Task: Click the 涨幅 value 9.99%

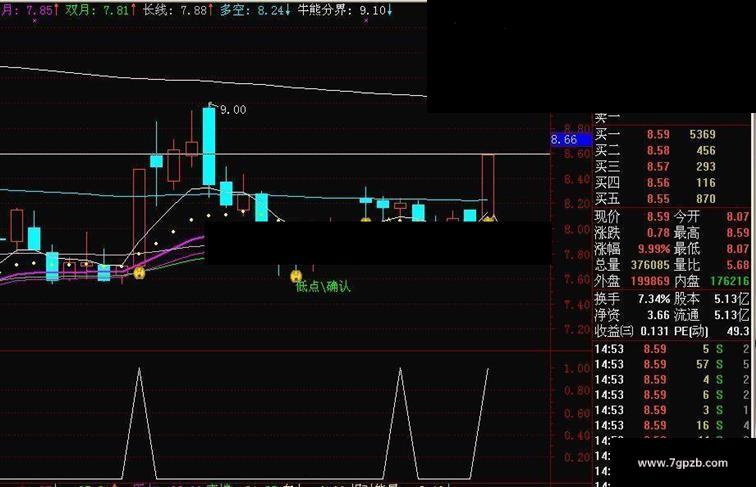Action: click(654, 249)
